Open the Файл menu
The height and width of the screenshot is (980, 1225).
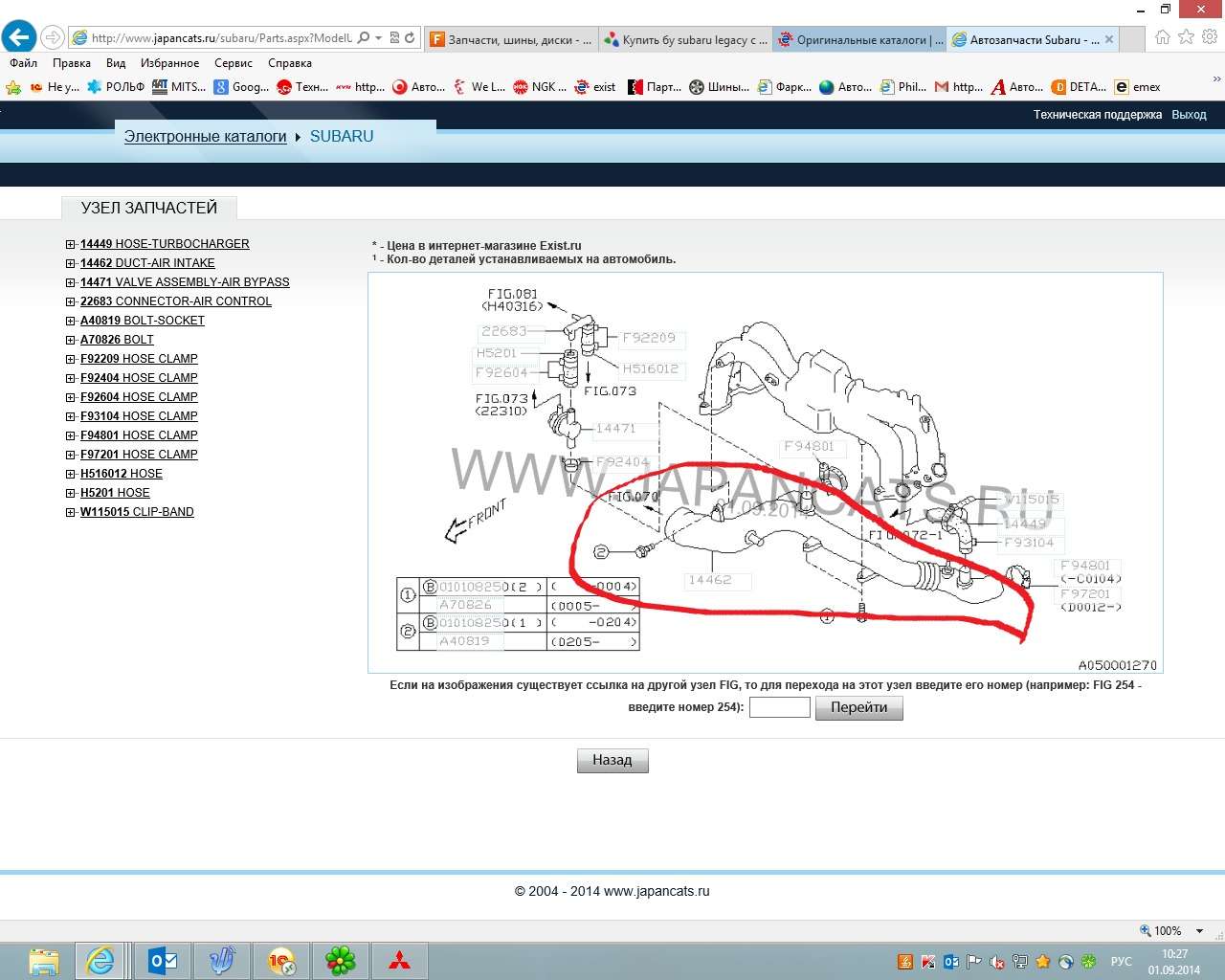24,63
